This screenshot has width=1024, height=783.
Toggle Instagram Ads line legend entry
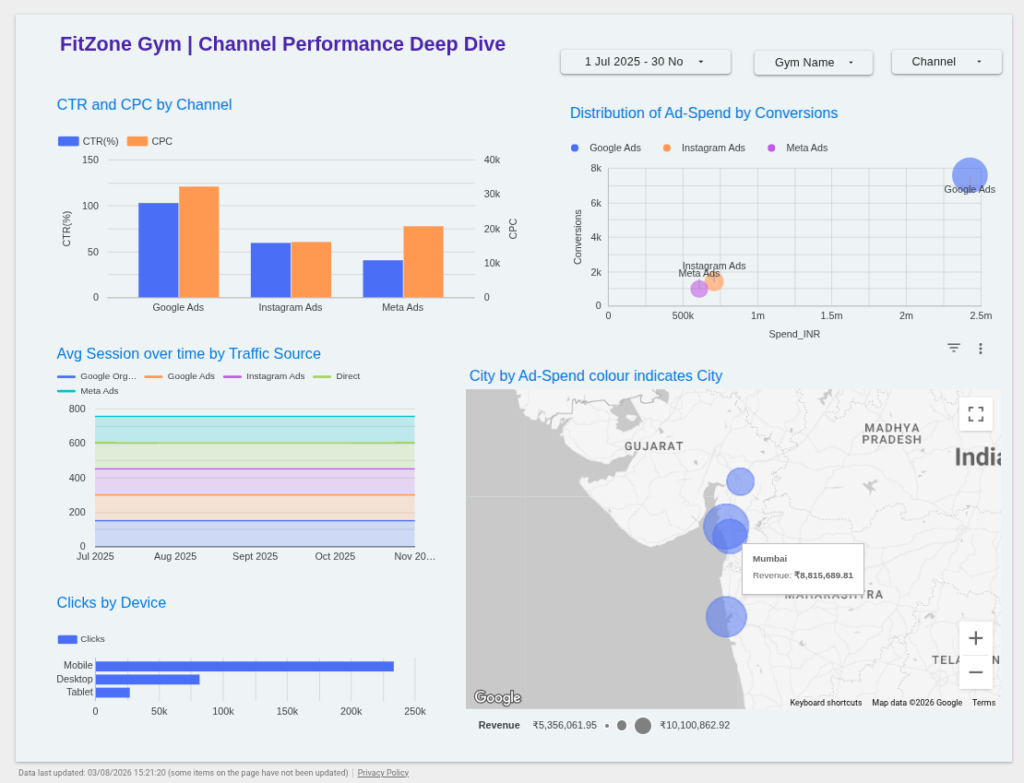pos(264,376)
